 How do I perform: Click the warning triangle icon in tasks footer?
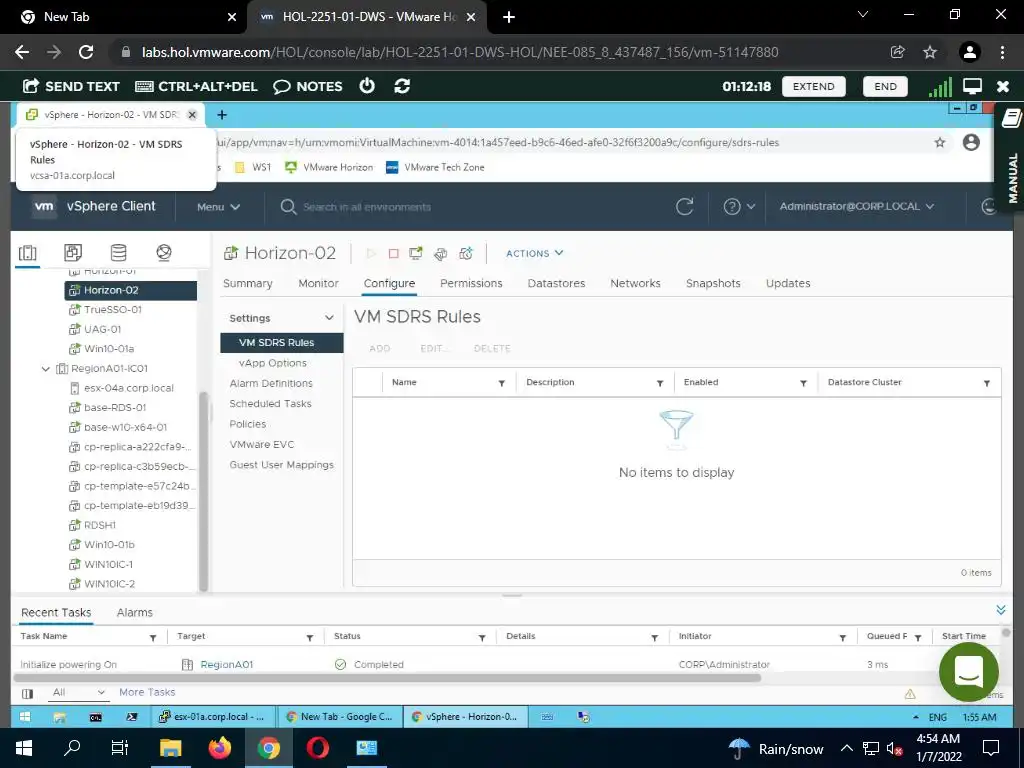[x=910, y=694]
